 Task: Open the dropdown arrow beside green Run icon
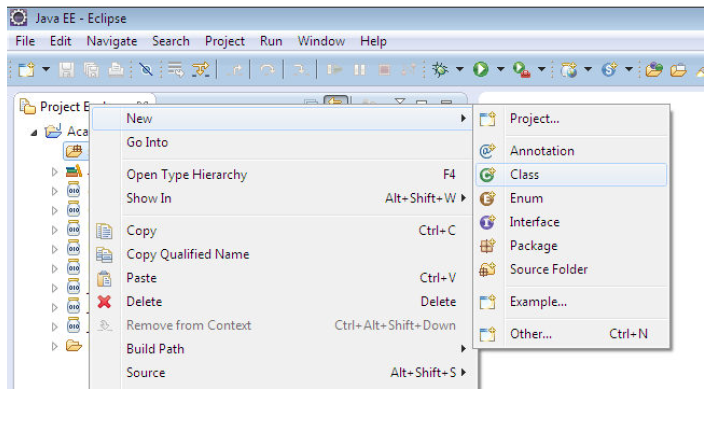tap(501, 70)
